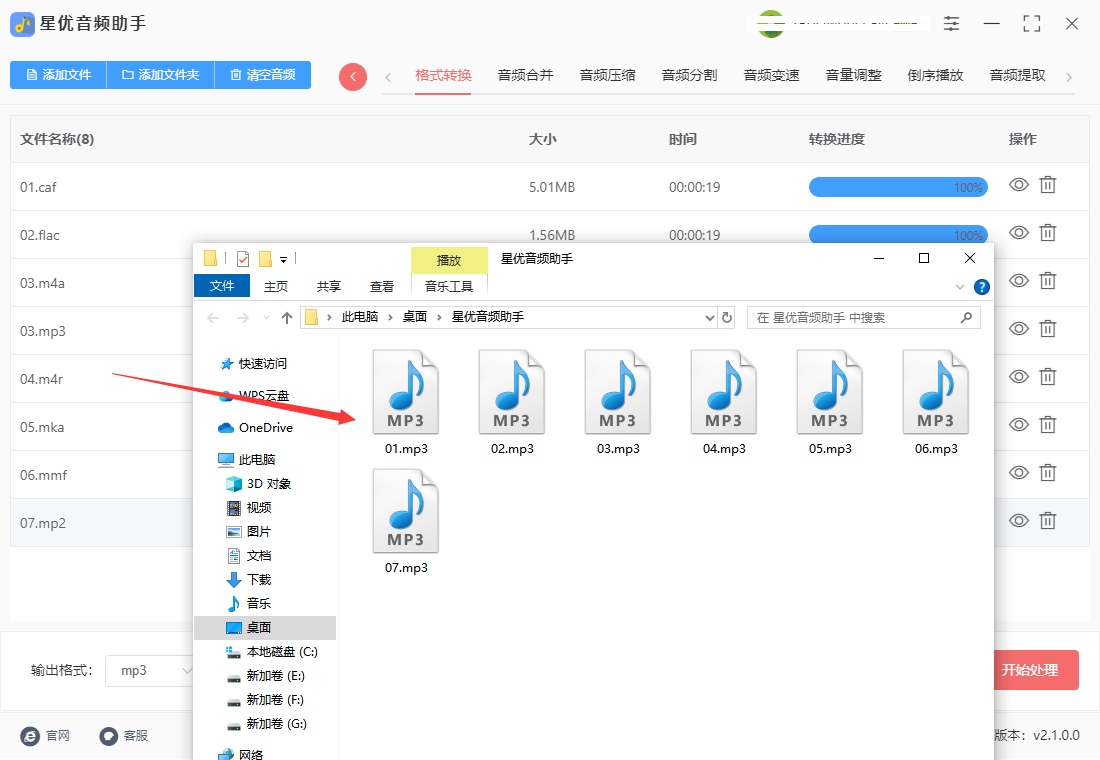Delete 05.mka with its trash icon
The width and height of the screenshot is (1100, 760).
coord(1047,425)
